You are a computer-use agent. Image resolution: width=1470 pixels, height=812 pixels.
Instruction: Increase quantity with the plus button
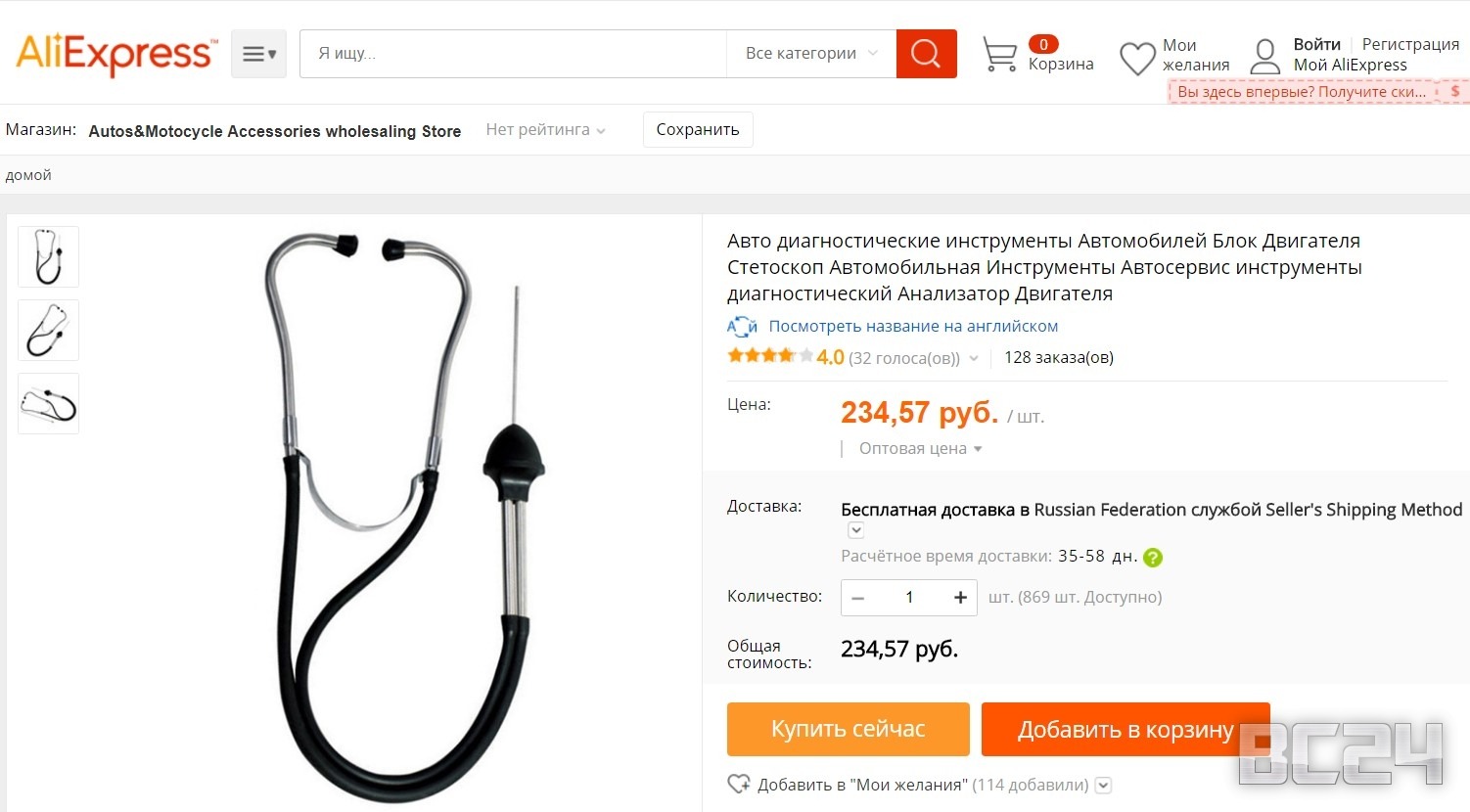[x=960, y=598]
